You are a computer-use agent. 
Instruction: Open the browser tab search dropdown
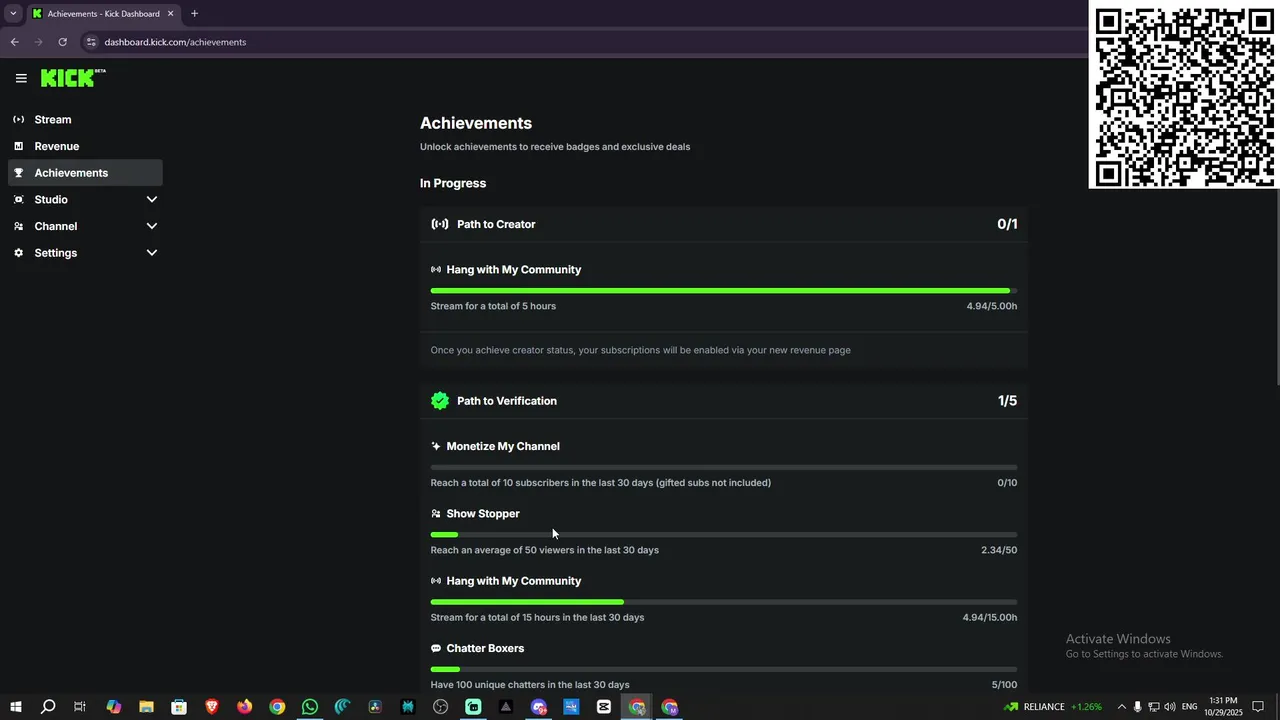pyautogui.click(x=13, y=14)
